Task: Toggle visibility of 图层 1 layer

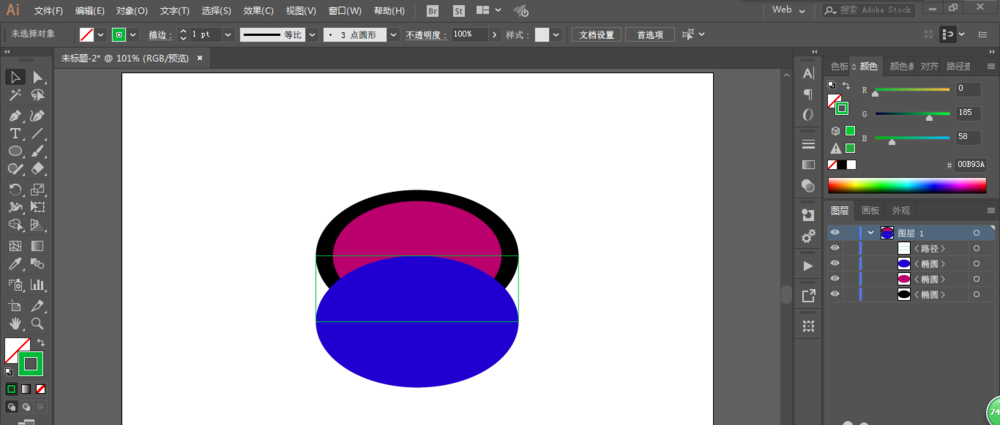Action: 835,233
